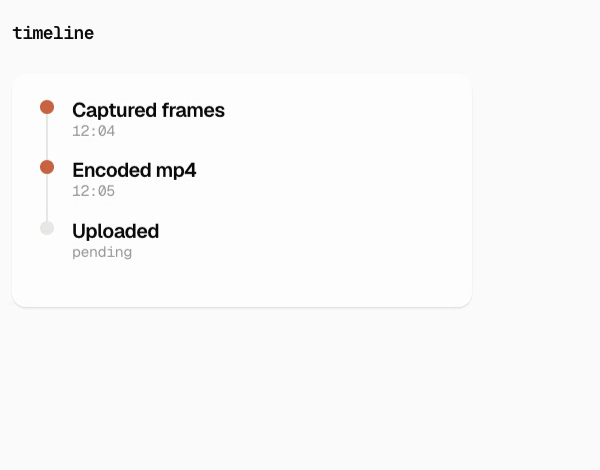
Task: Click the word Captured in first step
Action: (114, 111)
